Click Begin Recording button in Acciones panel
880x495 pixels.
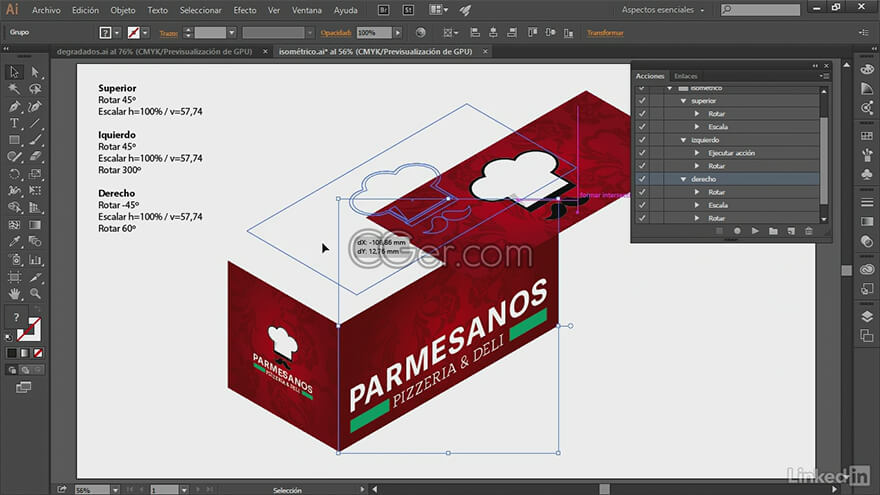[737, 231]
